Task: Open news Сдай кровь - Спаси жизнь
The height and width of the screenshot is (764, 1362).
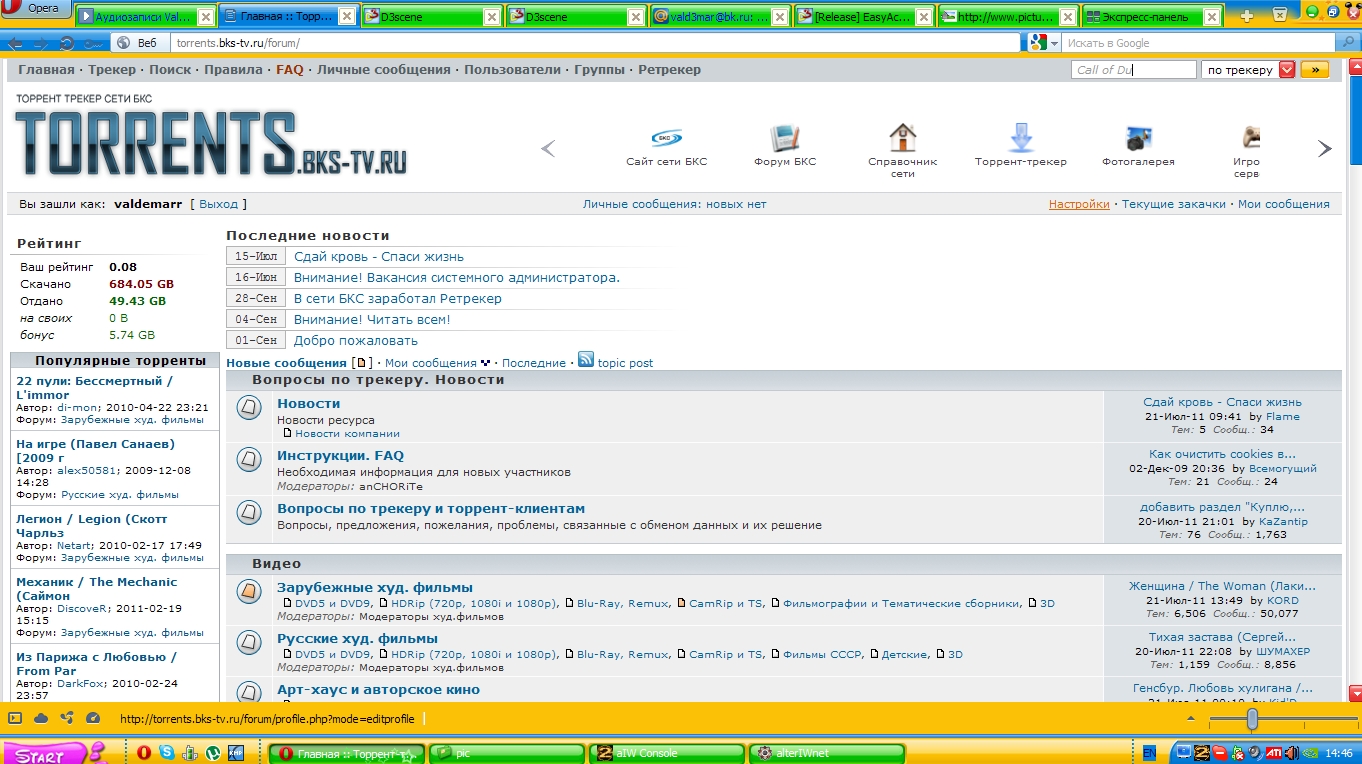Action: click(x=379, y=257)
